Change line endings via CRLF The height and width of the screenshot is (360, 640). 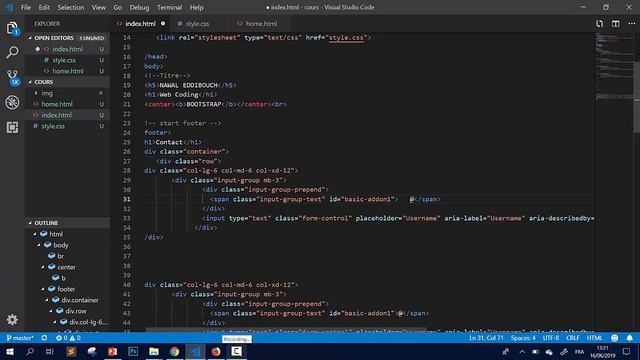(573, 338)
